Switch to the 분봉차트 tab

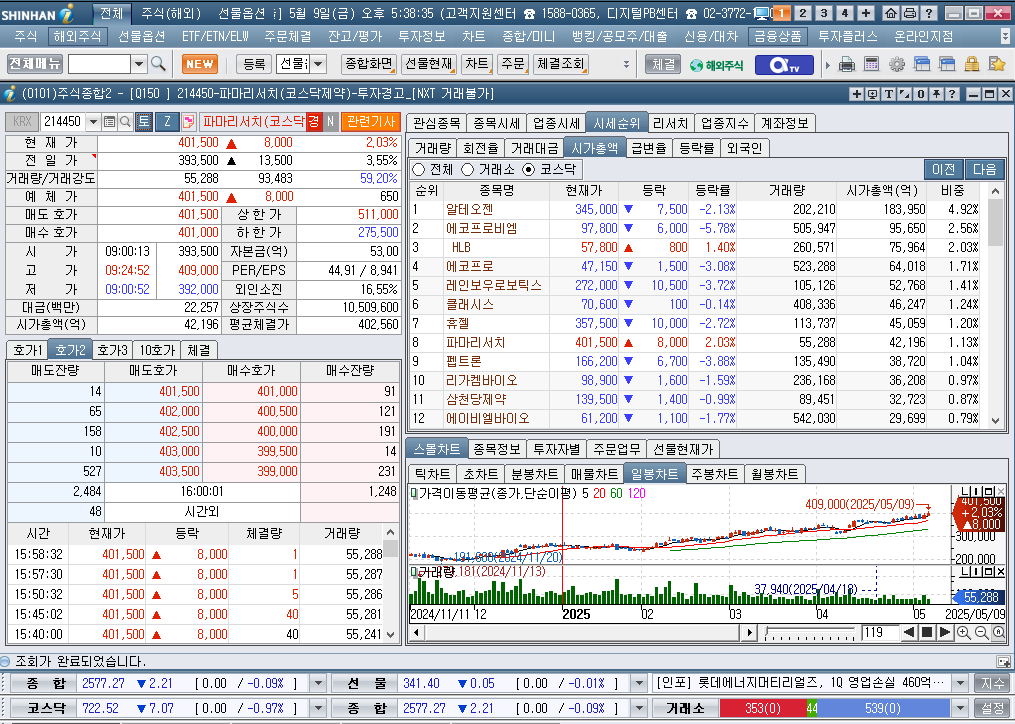coord(534,474)
